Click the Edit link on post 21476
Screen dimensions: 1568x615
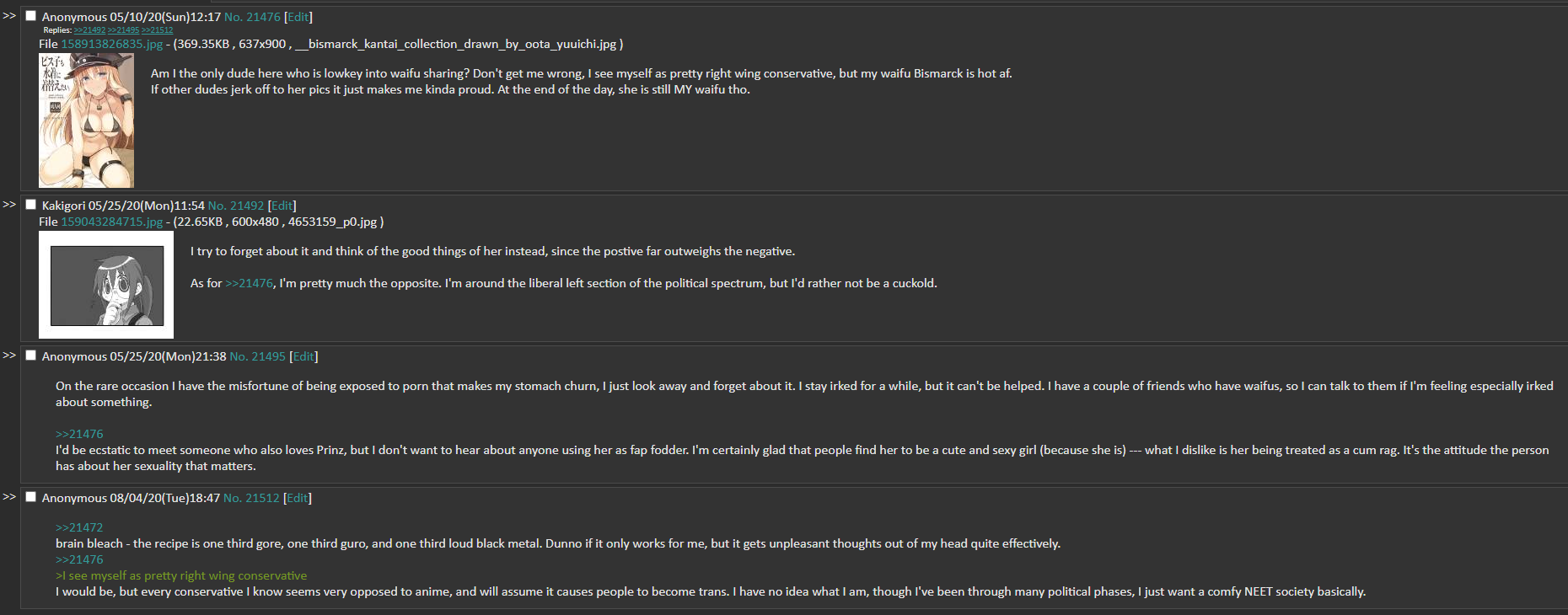pyautogui.click(x=298, y=17)
